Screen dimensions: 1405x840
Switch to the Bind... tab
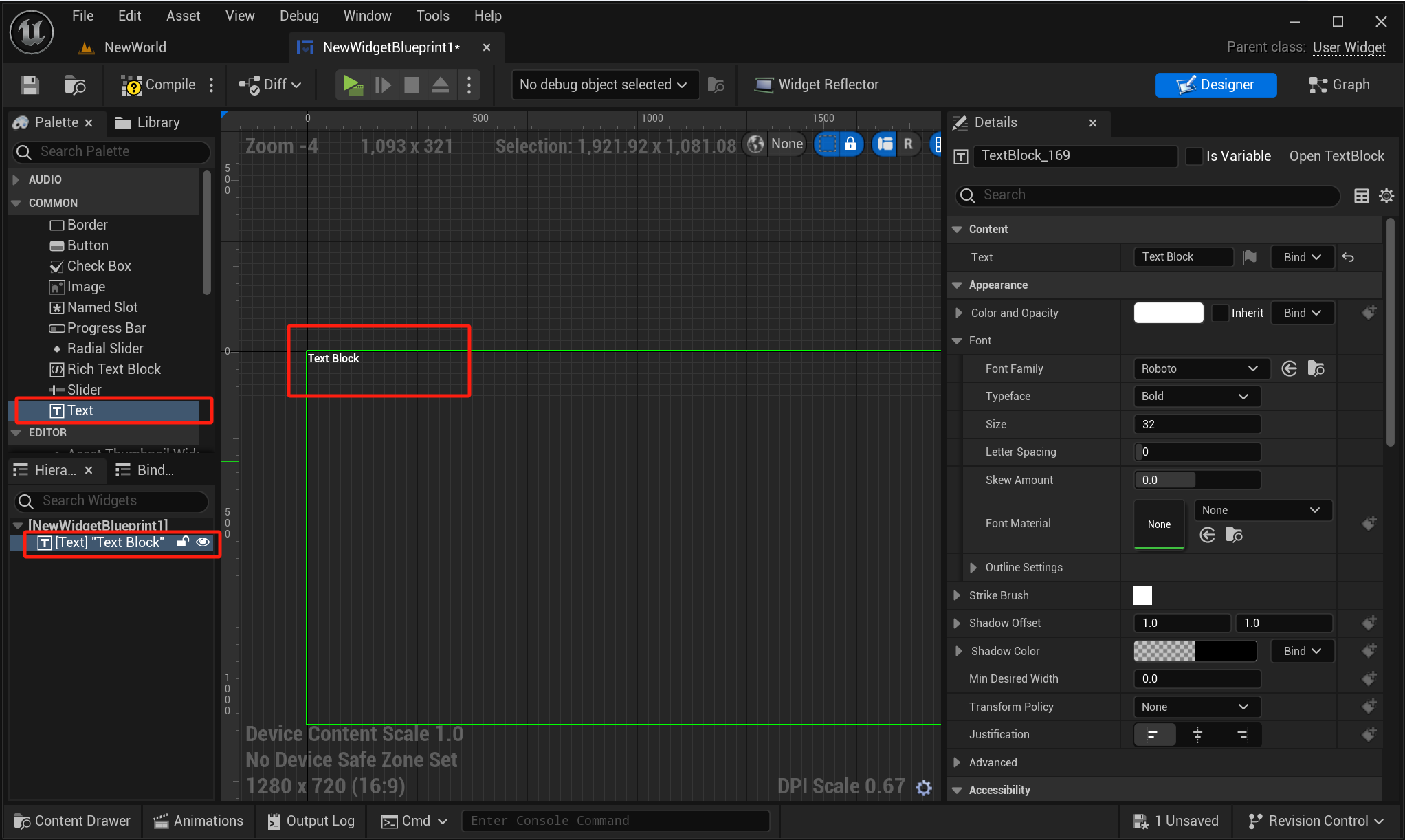click(145, 470)
